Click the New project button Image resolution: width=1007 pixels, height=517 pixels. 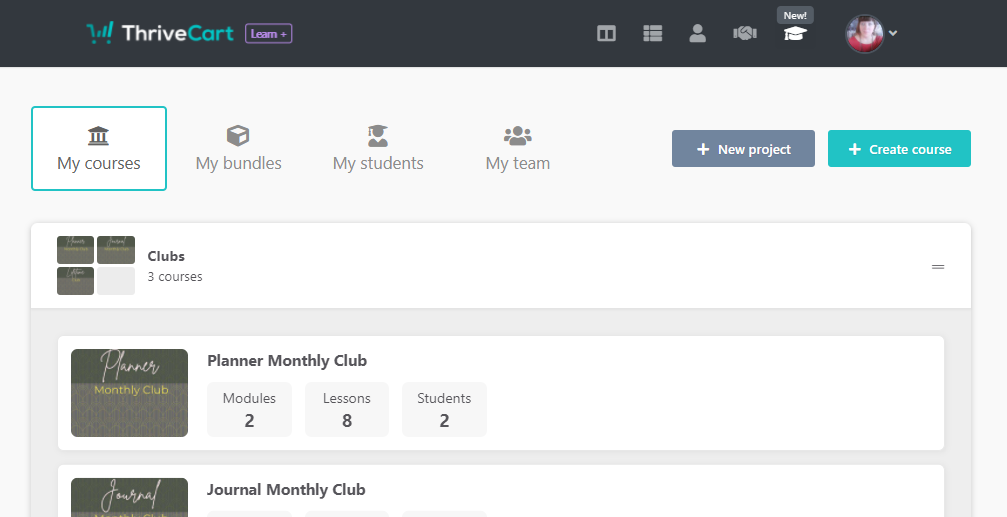(743, 149)
